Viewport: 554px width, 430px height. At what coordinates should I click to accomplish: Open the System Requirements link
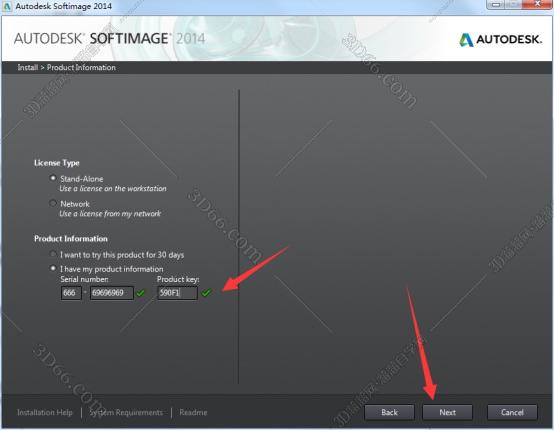tap(126, 412)
